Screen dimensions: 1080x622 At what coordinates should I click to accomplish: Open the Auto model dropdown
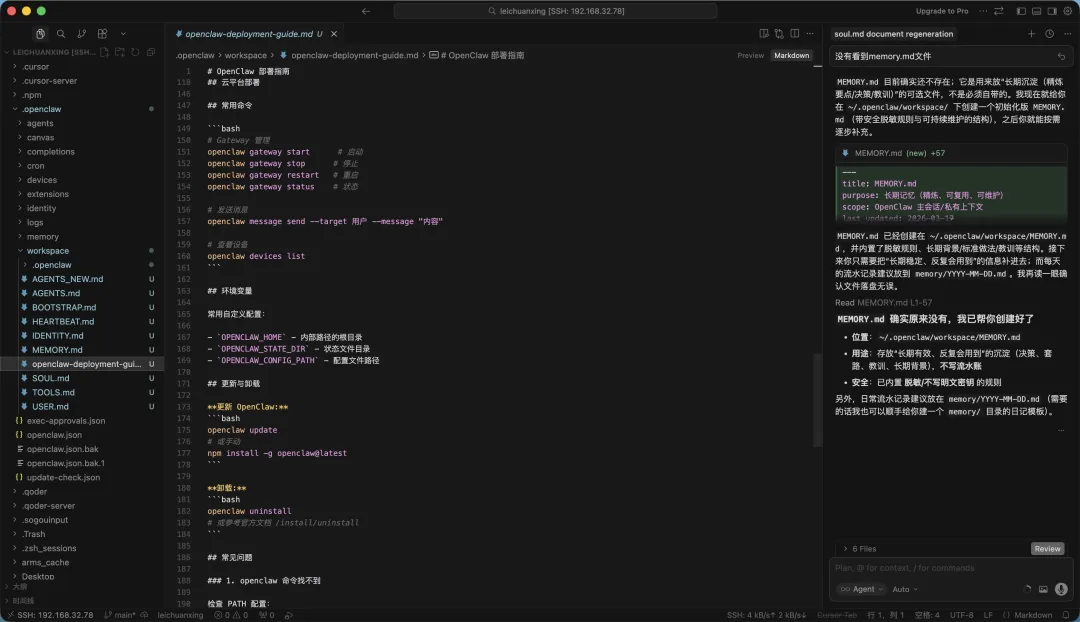pos(905,590)
